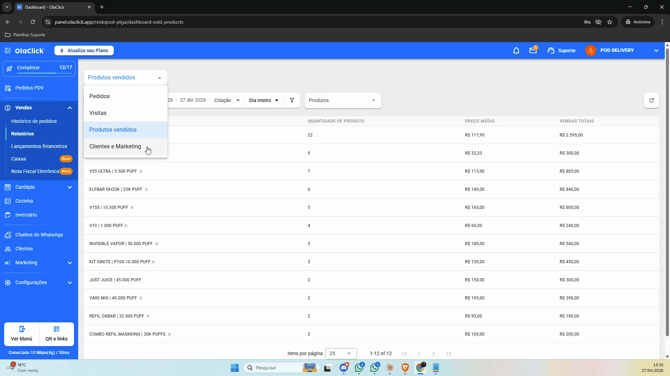This screenshot has height=376, width=670.
Task: Click the Planilhas Suporte bookmark folder
Action: pos(25,35)
